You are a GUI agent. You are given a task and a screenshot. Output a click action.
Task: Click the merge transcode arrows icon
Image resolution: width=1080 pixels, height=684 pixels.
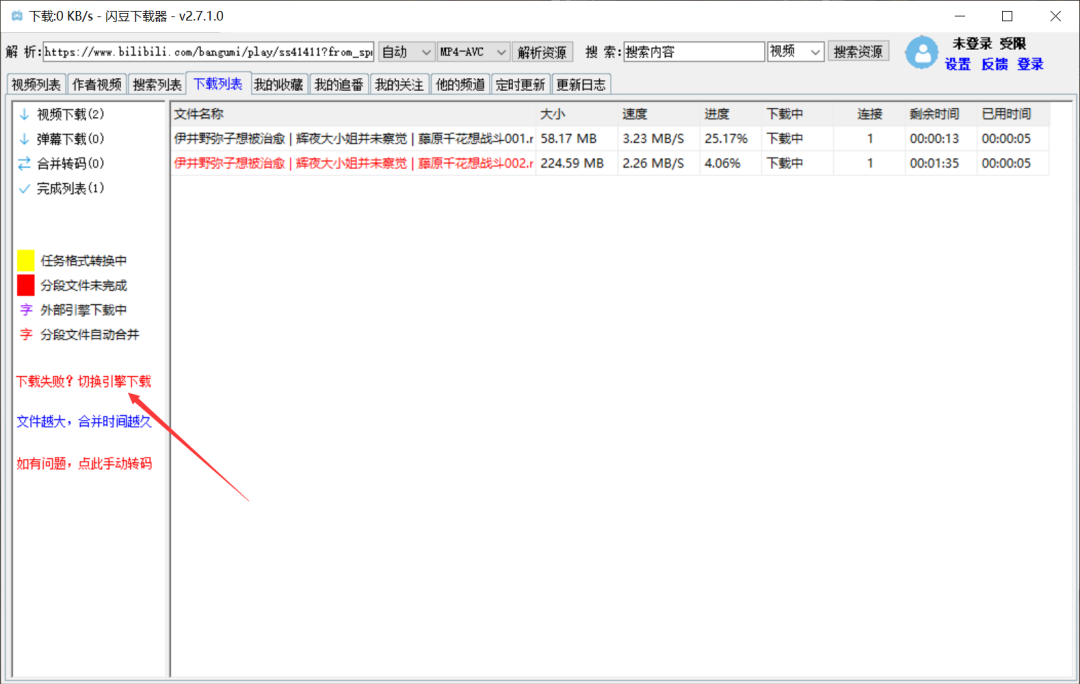click(x=24, y=163)
